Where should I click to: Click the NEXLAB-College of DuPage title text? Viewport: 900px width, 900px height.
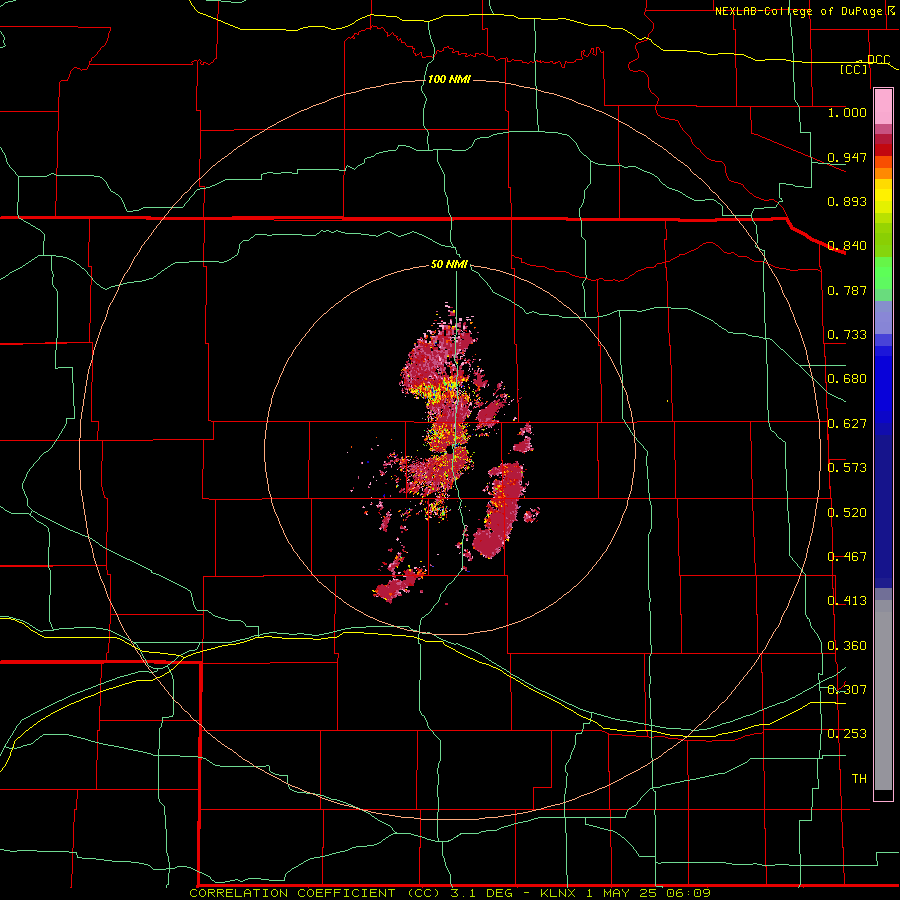point(798,11)
